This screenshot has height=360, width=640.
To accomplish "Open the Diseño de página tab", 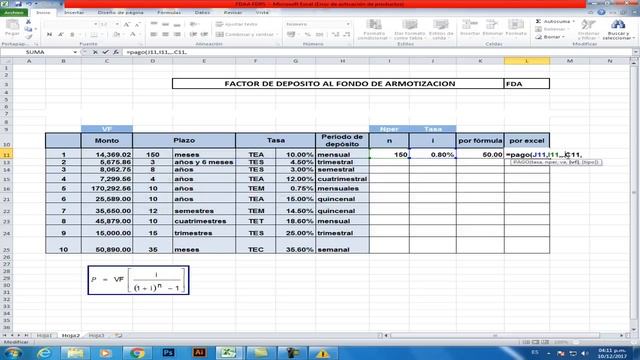I will (120, 13).
